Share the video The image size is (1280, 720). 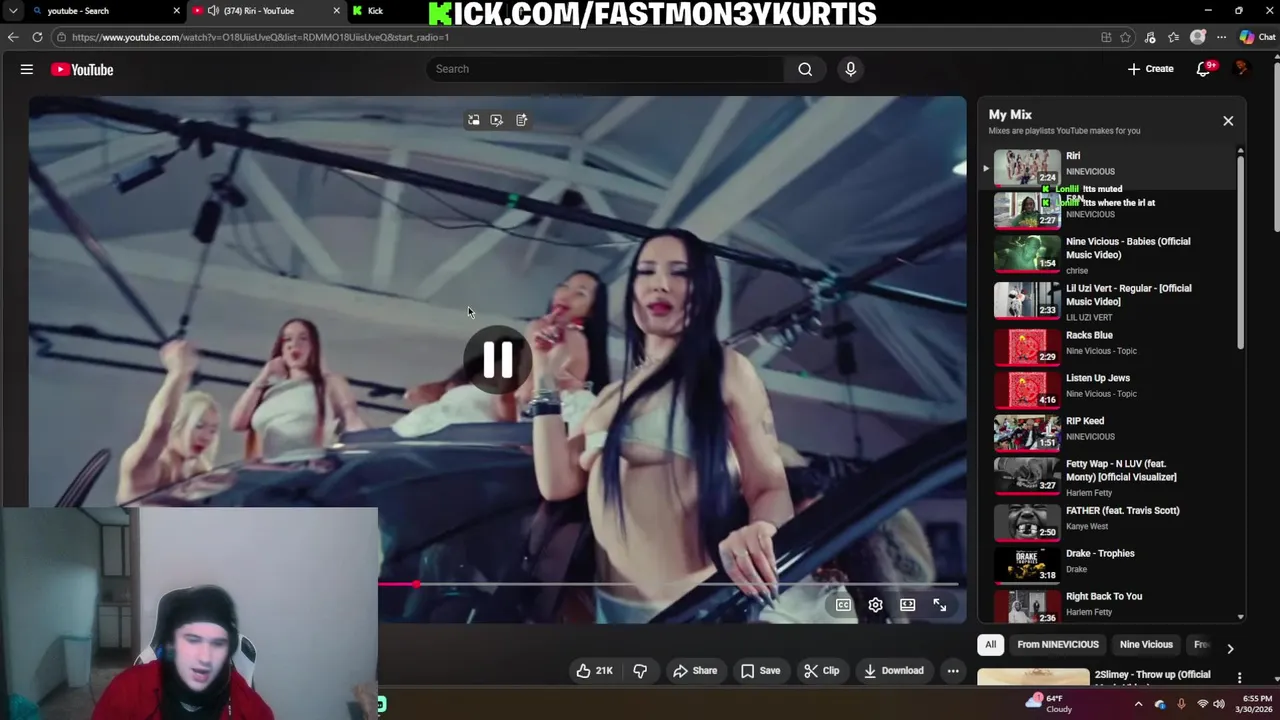pyautogui.click(x=694, y=671)
